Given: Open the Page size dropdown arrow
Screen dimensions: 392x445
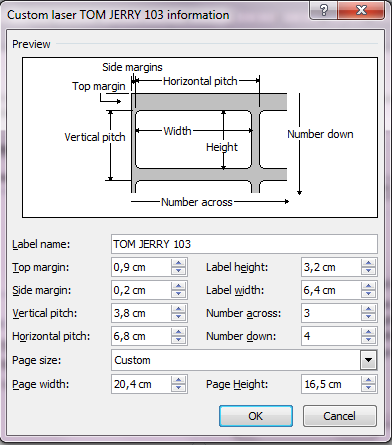Looking at the screenshot, I should click(x=368, y=360).
